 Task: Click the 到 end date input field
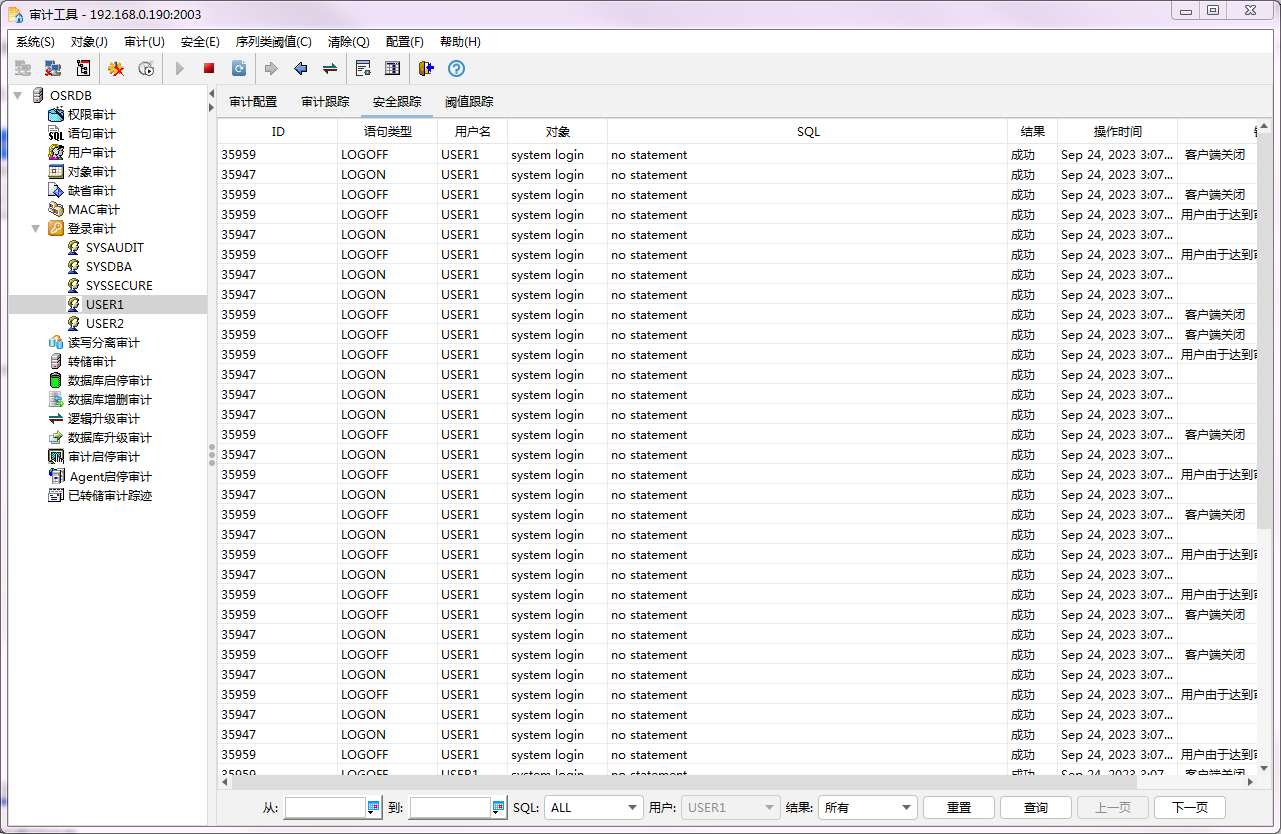click(x=450, y=807)
